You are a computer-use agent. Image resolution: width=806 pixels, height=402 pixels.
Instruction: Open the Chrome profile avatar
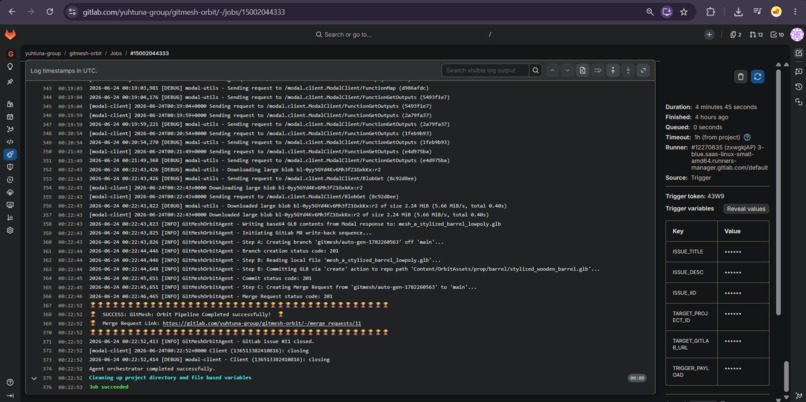(x=776, y=11)
